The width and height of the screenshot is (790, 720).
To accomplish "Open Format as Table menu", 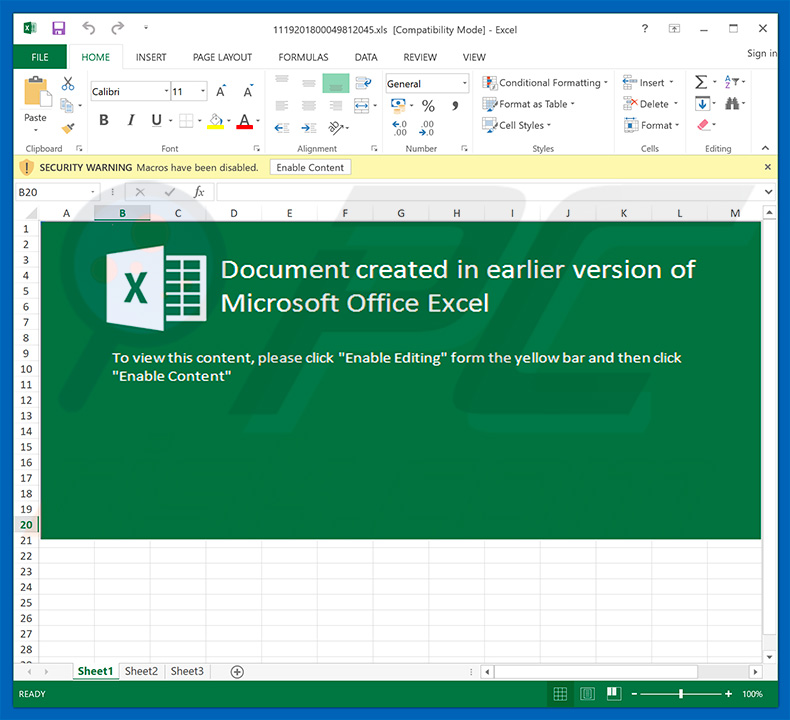I will click(x=529, y=104).
